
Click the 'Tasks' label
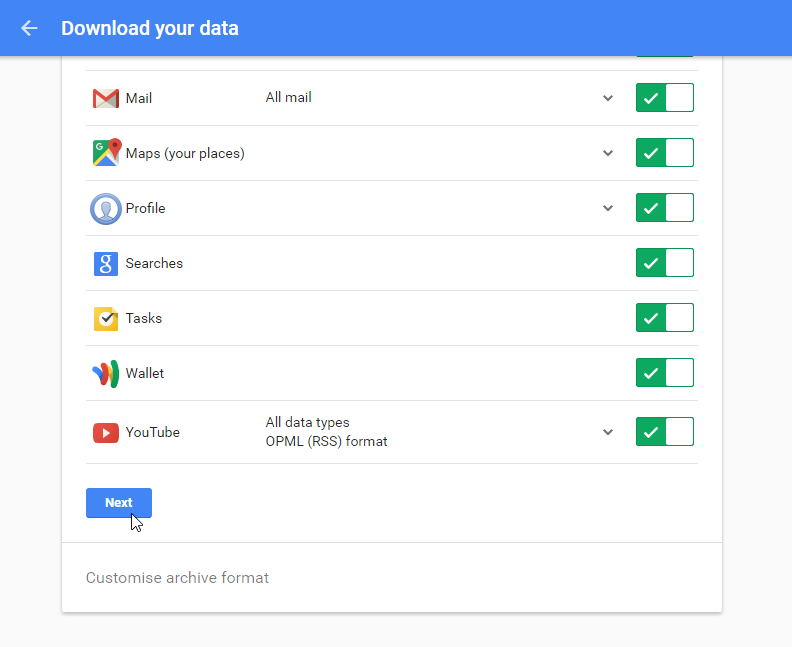[x=143, y=318]
